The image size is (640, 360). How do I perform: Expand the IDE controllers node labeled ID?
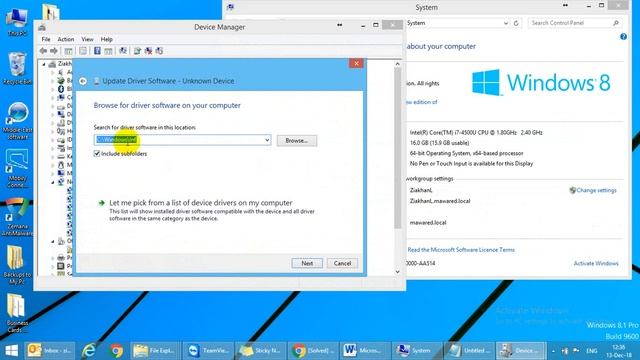click(x=53, y=140)
